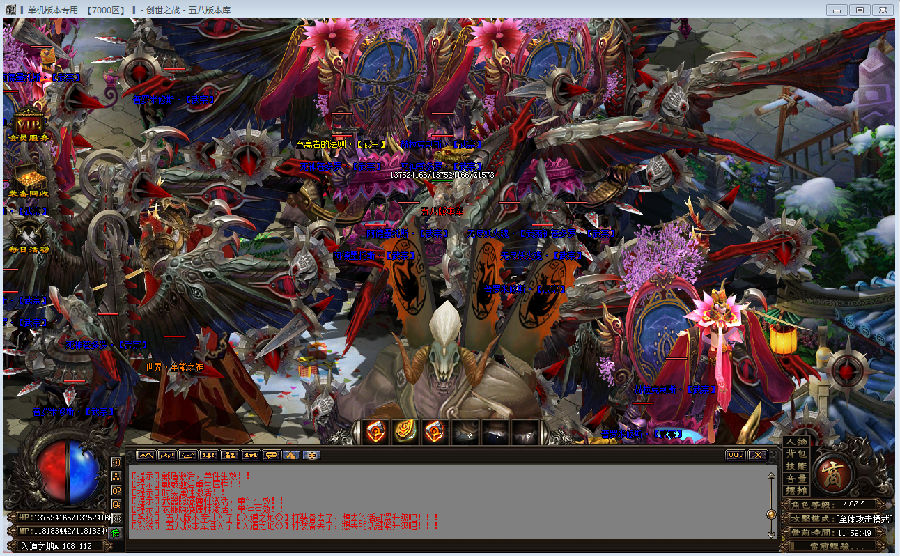Click the MP value bar
Screen dimensions: 900x556
click(x=62, y=531)
